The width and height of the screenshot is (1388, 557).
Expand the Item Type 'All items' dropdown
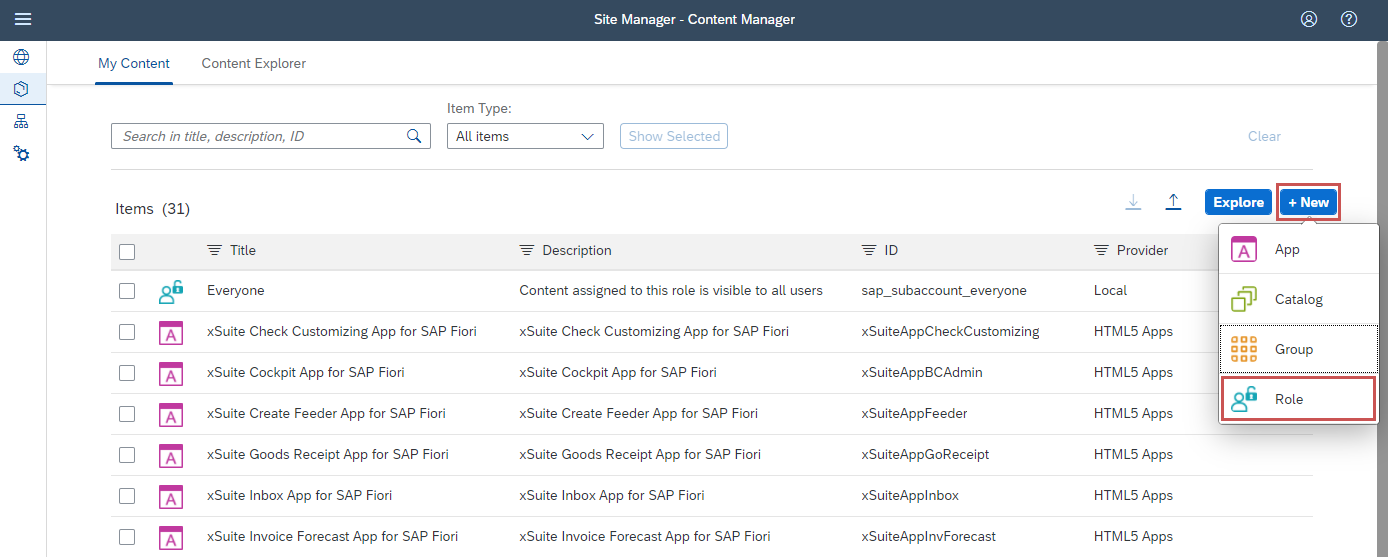pyautogui.click(x=525, y=136)
